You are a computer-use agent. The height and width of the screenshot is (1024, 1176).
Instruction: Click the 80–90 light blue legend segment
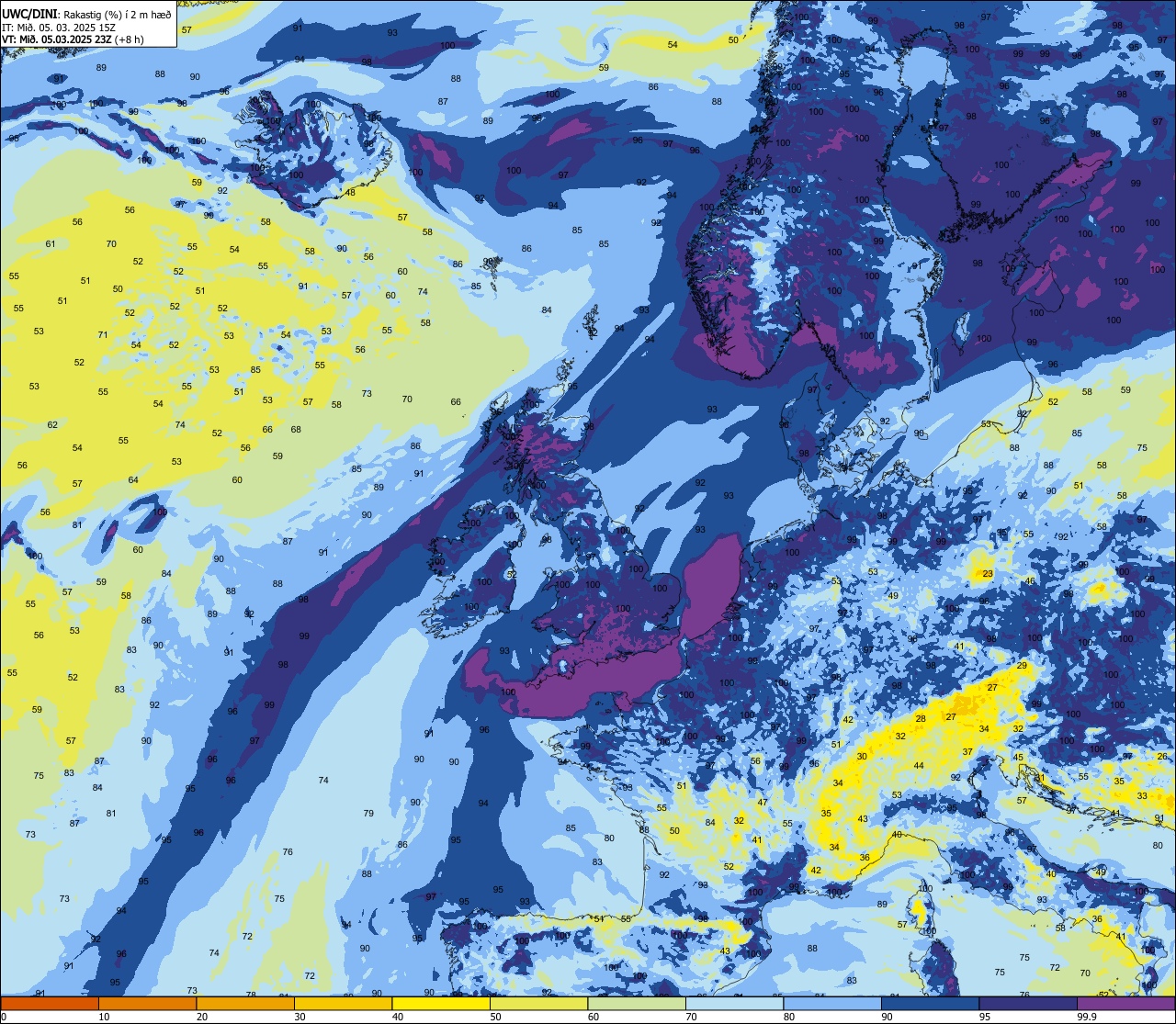832,1003
